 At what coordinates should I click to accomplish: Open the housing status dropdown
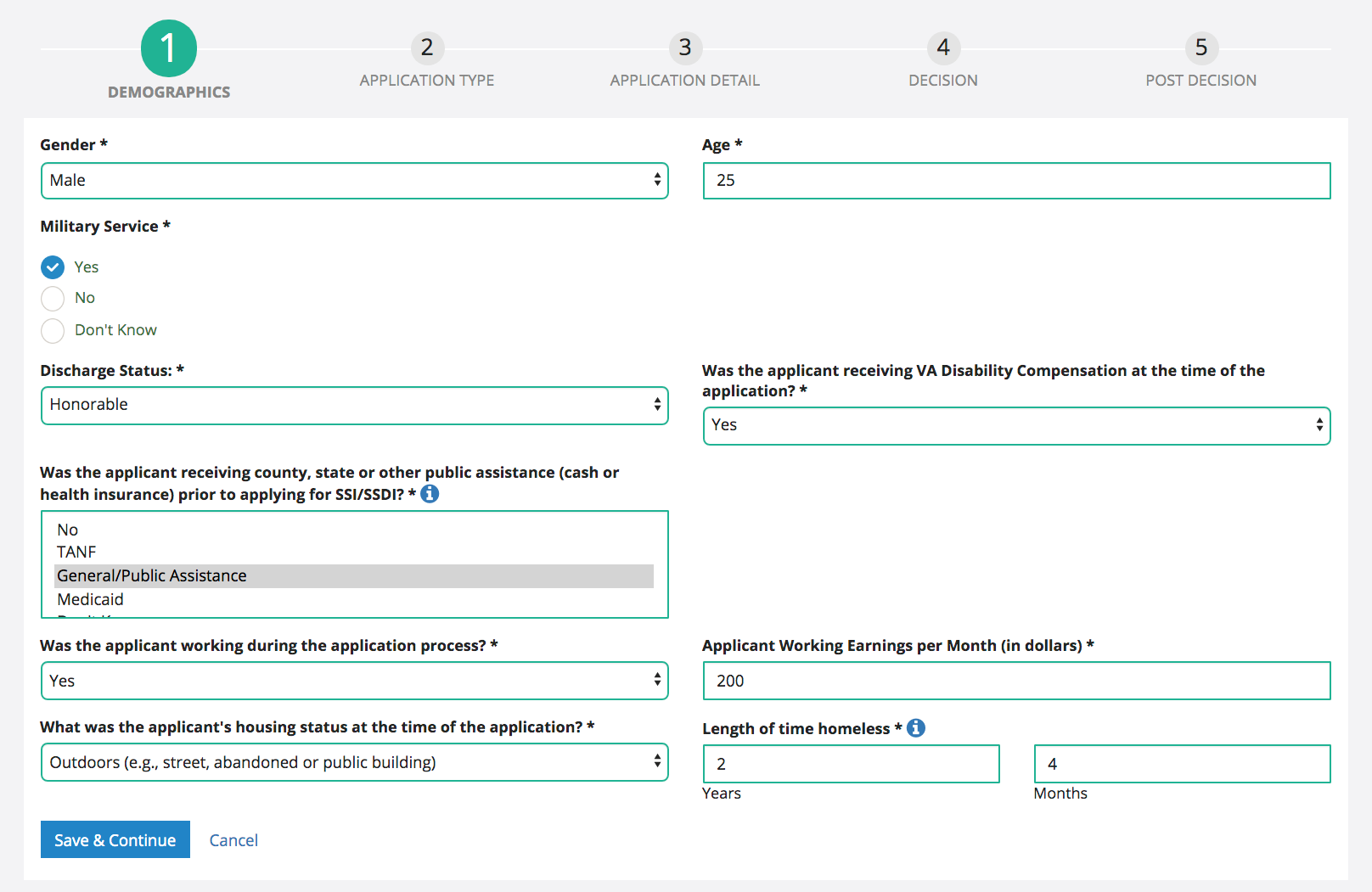click(x=355, y=762)
